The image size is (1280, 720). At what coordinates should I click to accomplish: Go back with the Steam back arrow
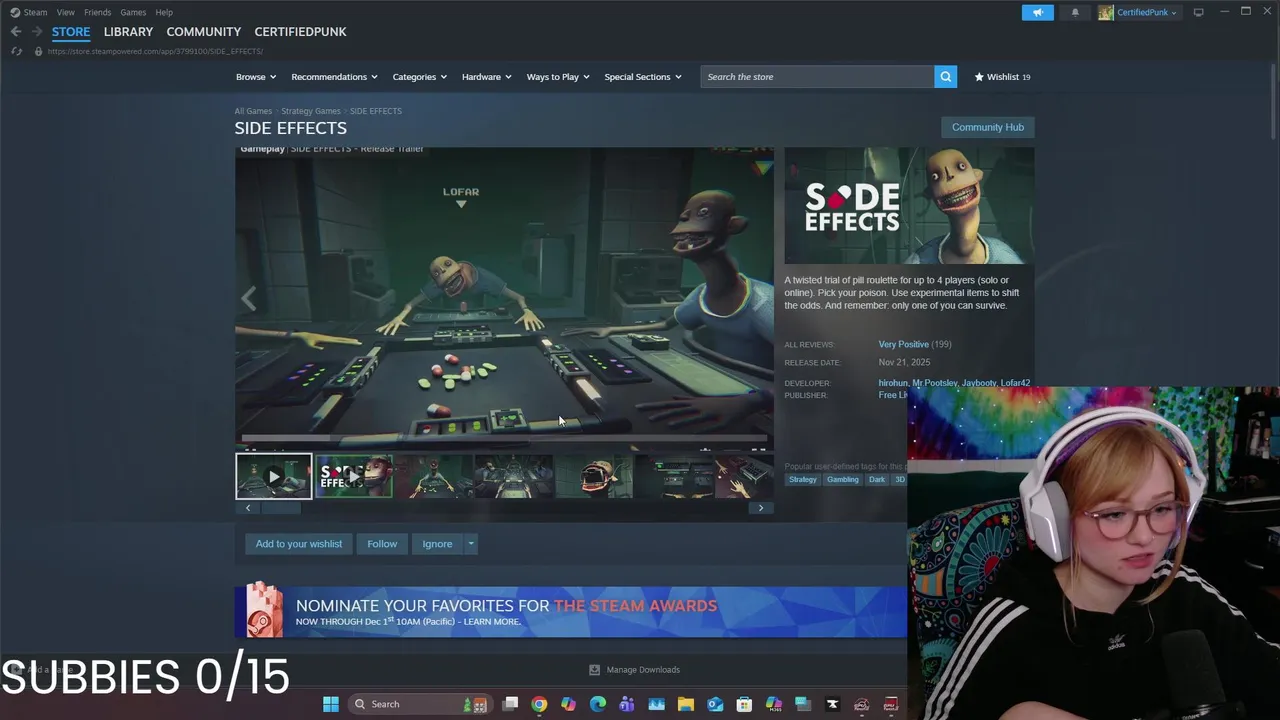coord(16,32)
